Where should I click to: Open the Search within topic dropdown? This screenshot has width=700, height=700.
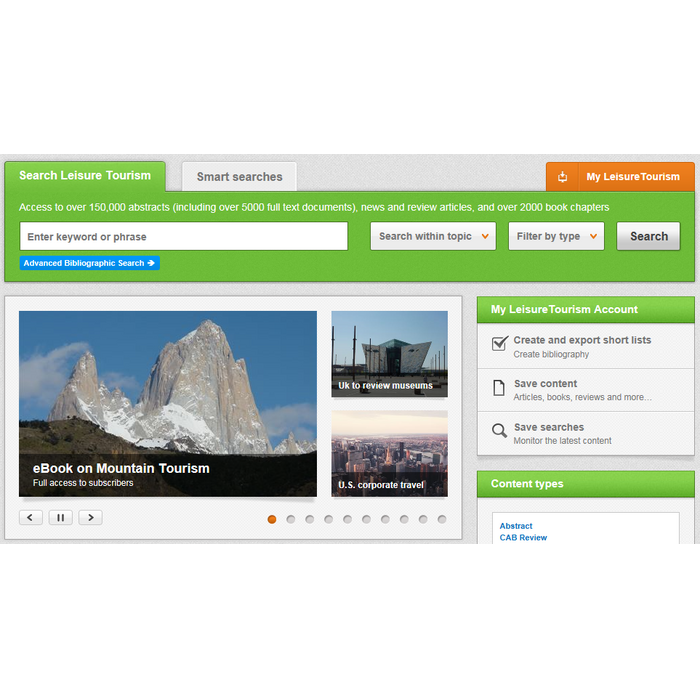[x=433, y=237]
